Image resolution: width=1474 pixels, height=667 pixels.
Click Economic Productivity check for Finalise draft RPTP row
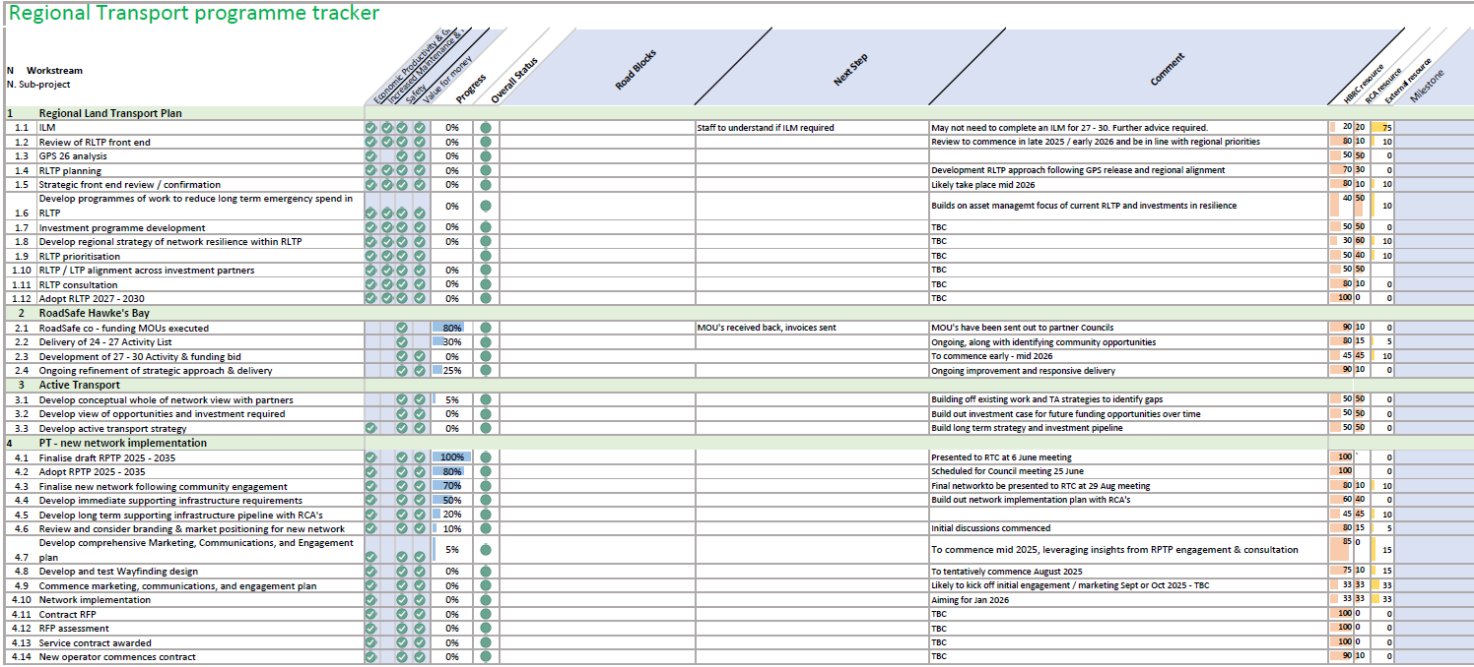[371, 457]
